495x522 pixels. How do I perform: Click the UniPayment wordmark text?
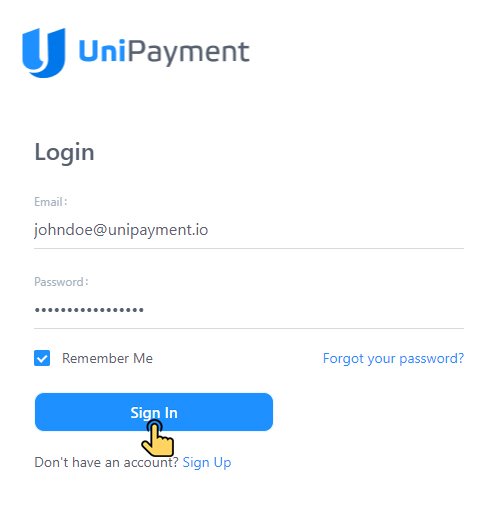pyautogui.click(x=164, y=52)
